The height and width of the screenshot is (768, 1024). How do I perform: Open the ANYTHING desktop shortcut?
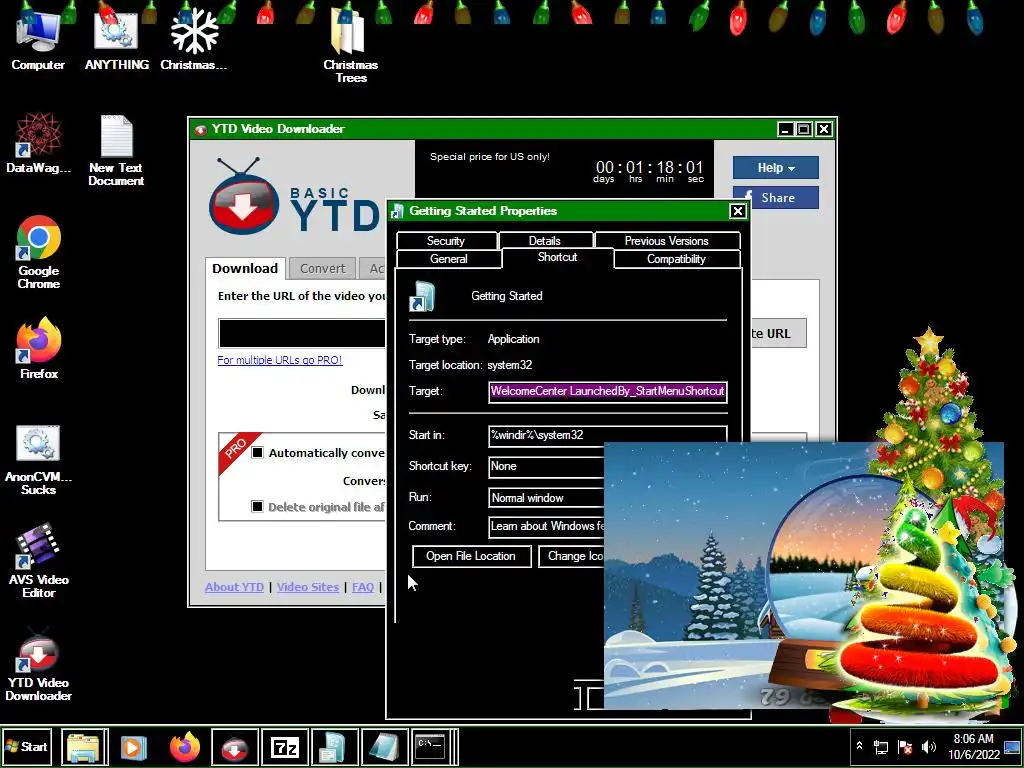tap(116, 40)
